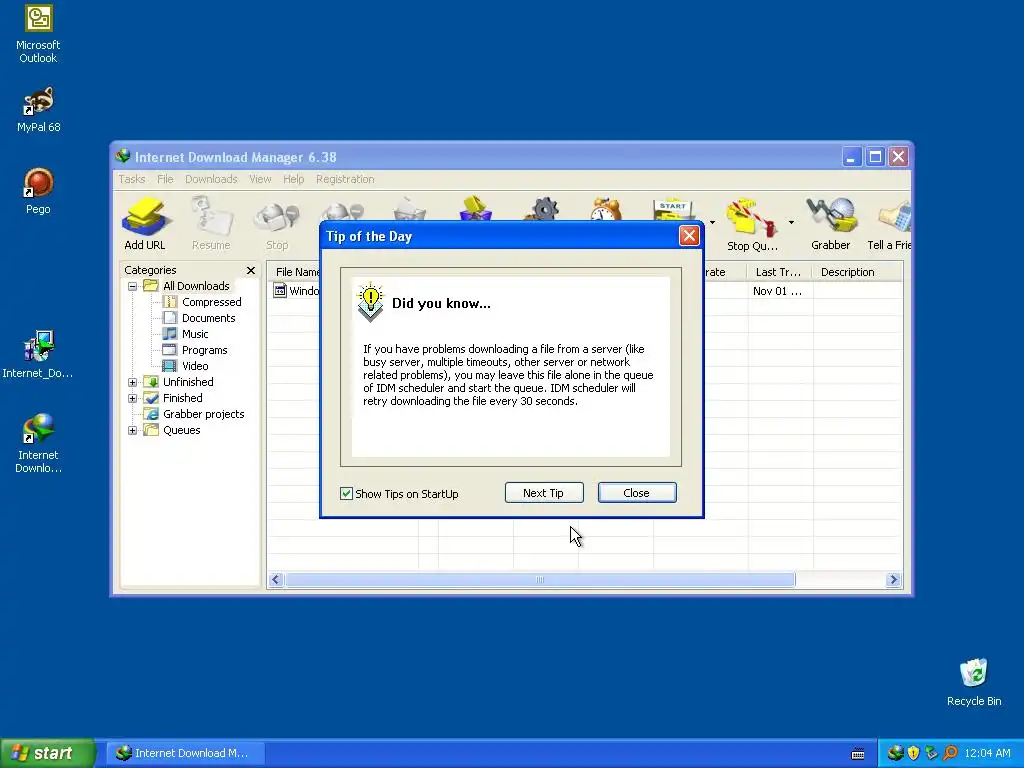This screenshot has height=768, width=1024.
Task: Click the Next Tip button
Action: tap(544, 493)
